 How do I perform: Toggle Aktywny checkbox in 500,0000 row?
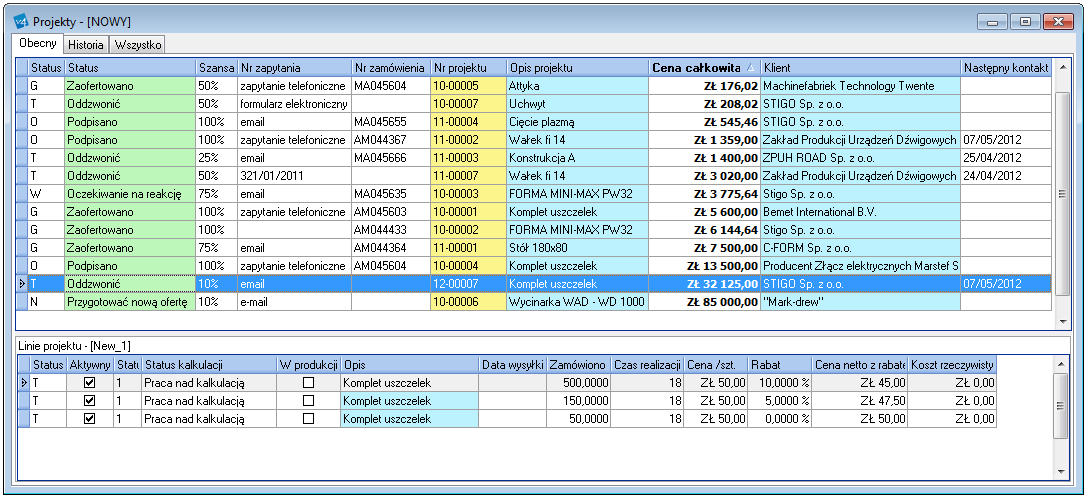coord(90,382)
